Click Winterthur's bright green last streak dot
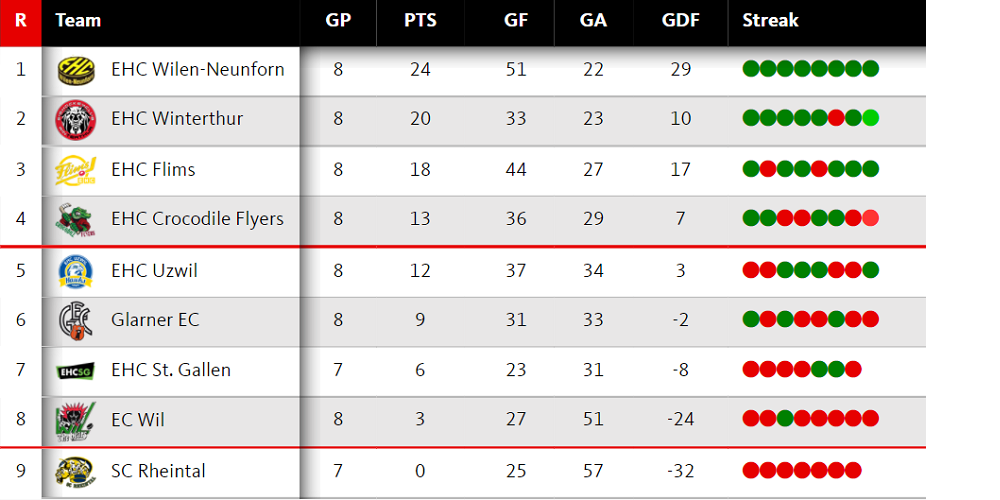The width and height of the screenshot is (1000, 500). pos(871,118)
